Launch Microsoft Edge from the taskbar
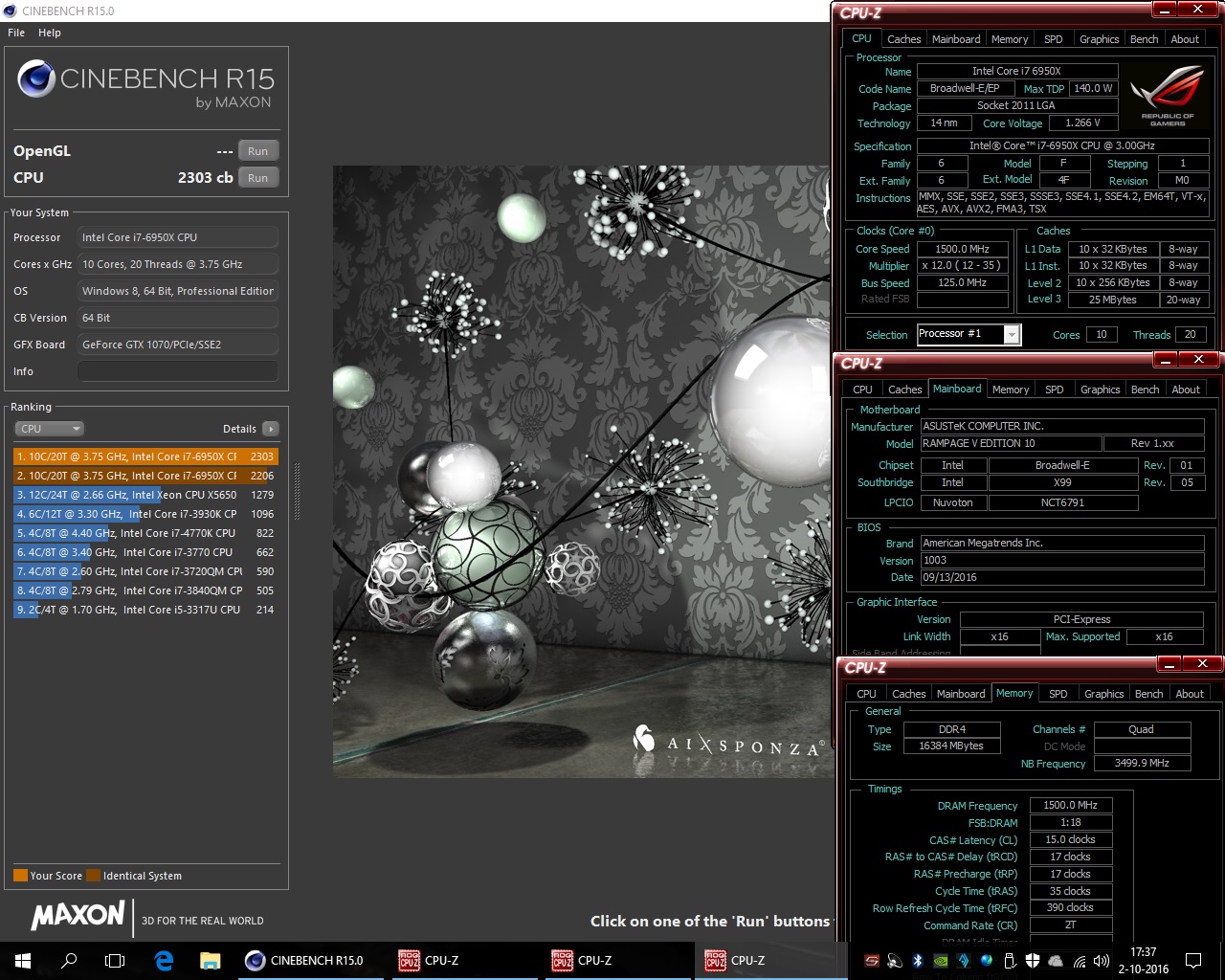Screen dimensions: 1225x980 click(x=164, y=961)
